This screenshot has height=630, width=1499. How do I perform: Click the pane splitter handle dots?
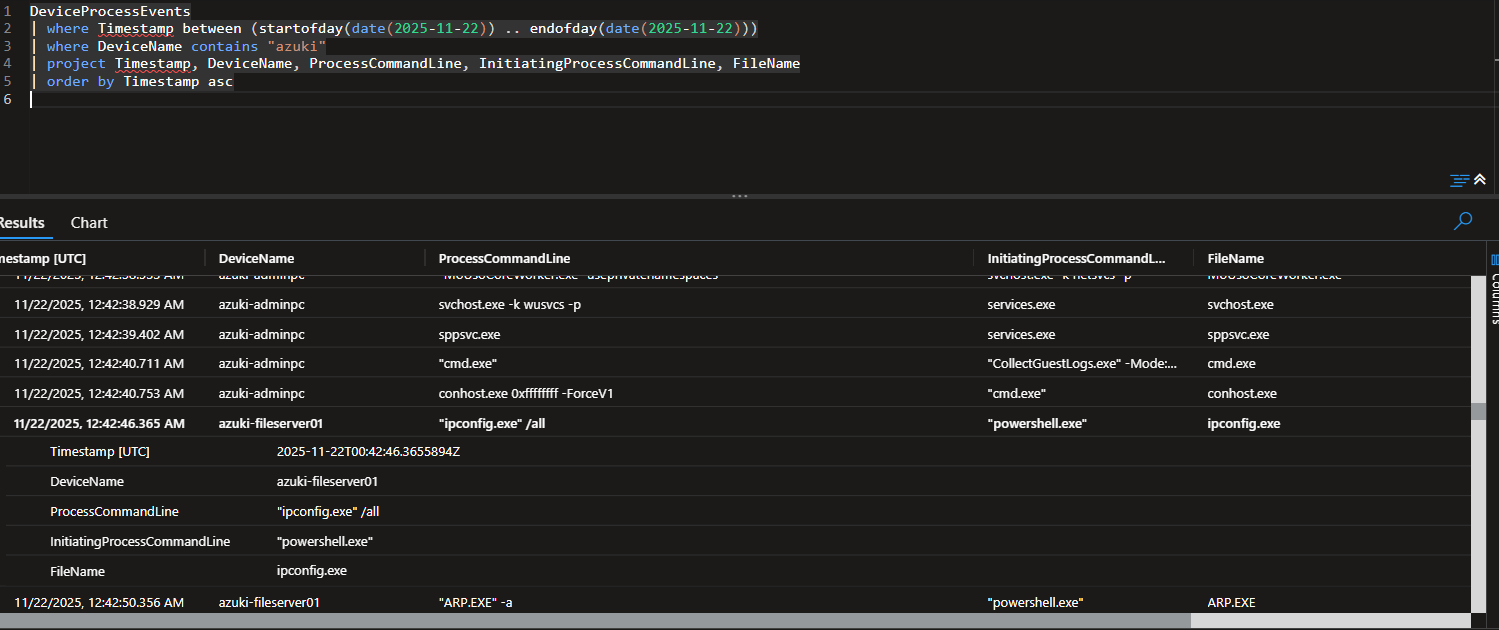coord(740,196)
